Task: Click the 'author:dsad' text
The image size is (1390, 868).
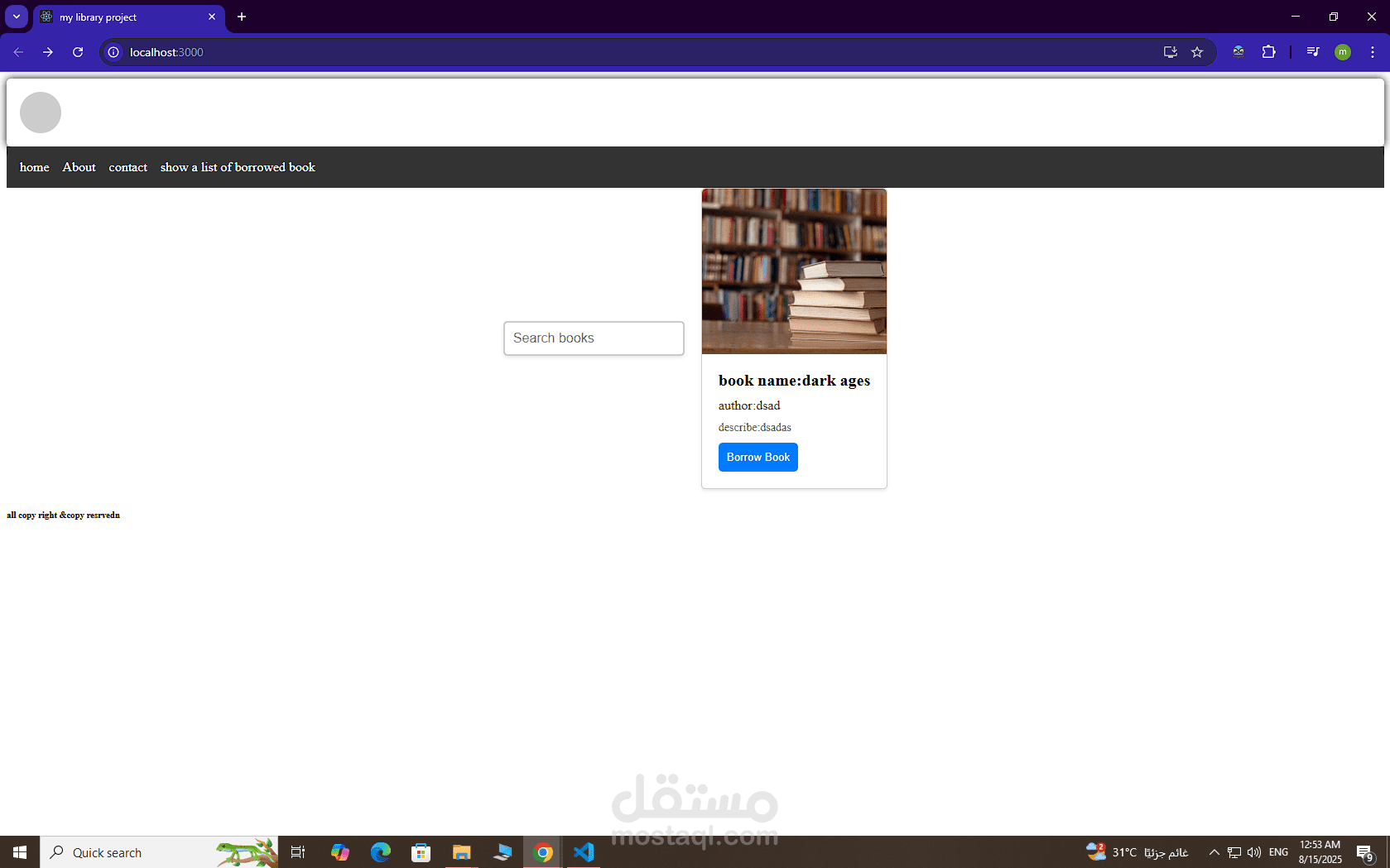Action: pyautogui.click(x=749, y=405)
